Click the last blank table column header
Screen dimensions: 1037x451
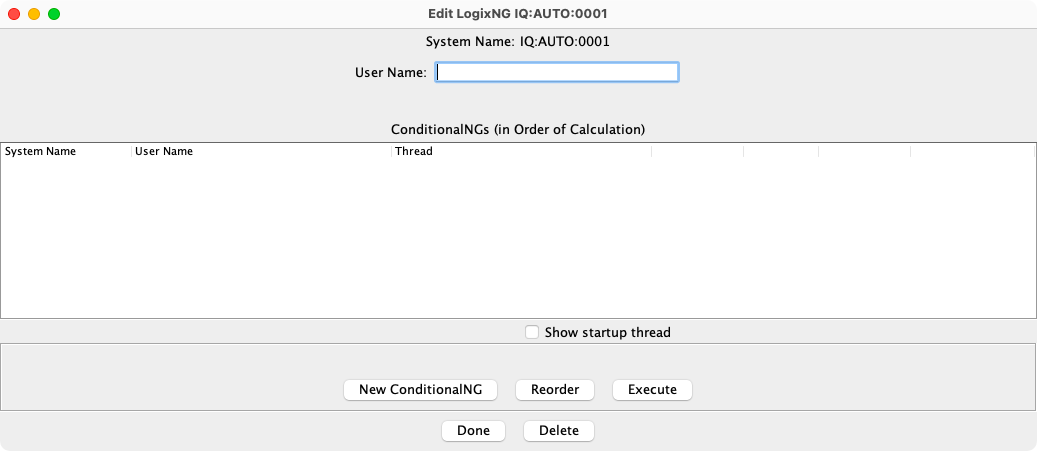(x=972, y=151)
